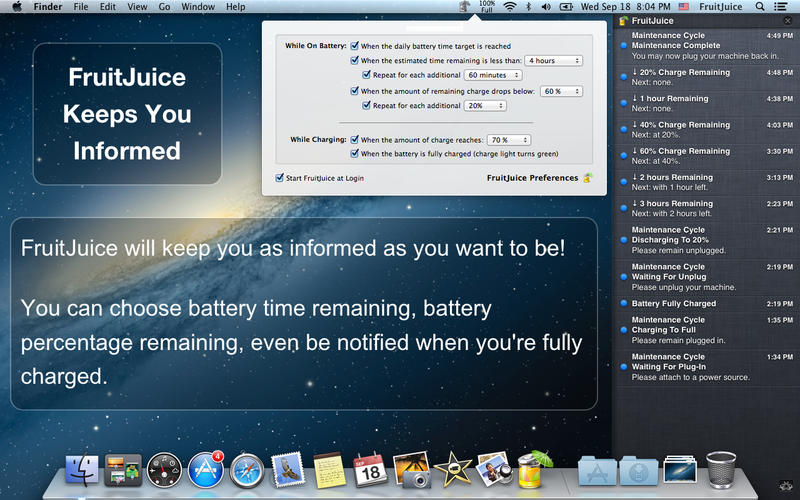This screenshot has width=800, height=500.
Task: Open Spotlight search magnifier
Action: (x=760, y=7)
